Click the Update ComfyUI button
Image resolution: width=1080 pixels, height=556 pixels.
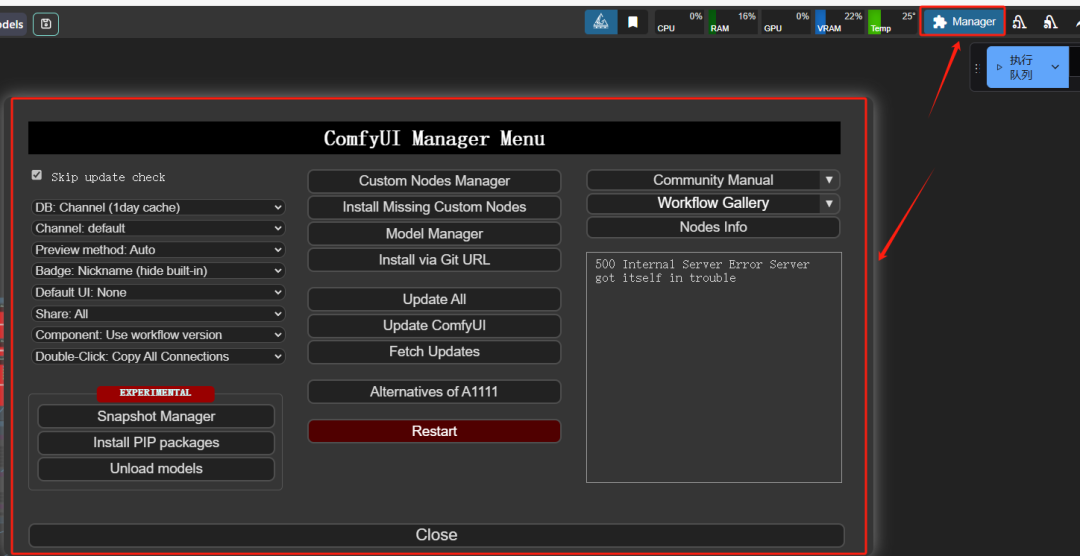(x=434, y=326)
